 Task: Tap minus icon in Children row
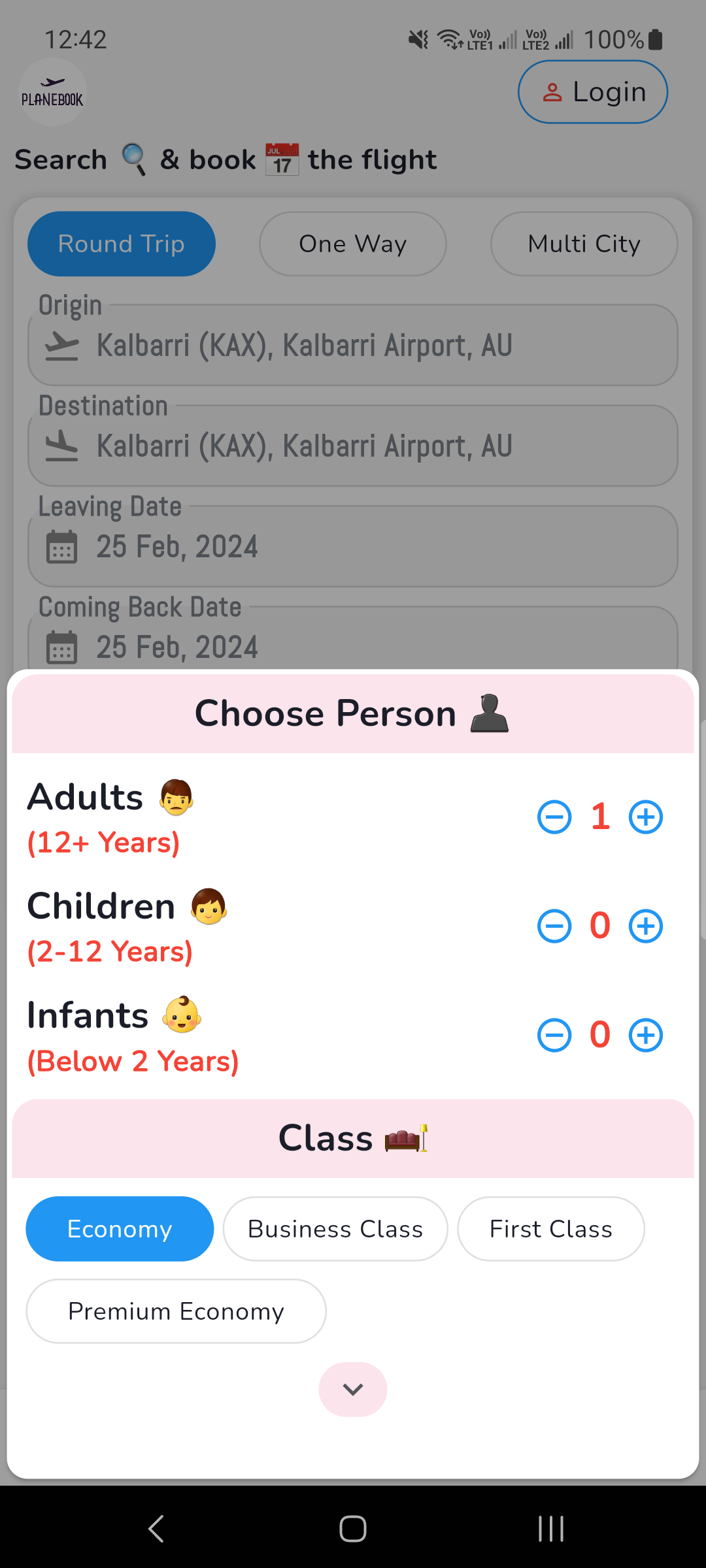(x=554, y=926)
